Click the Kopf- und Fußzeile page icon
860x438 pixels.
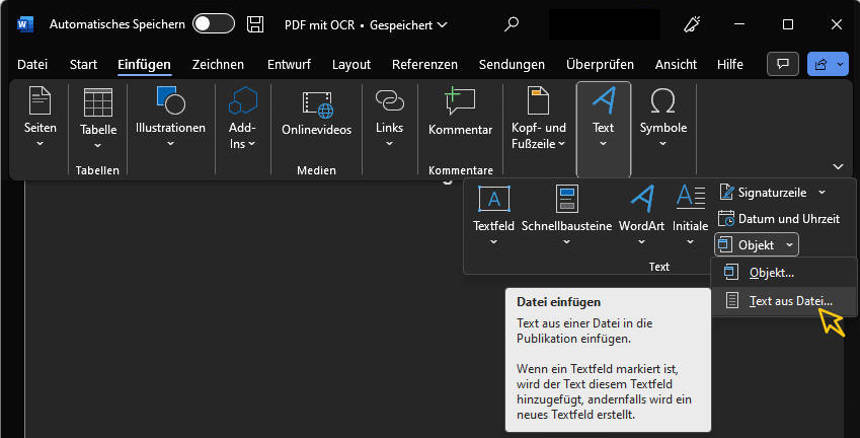tap(538, 101)
